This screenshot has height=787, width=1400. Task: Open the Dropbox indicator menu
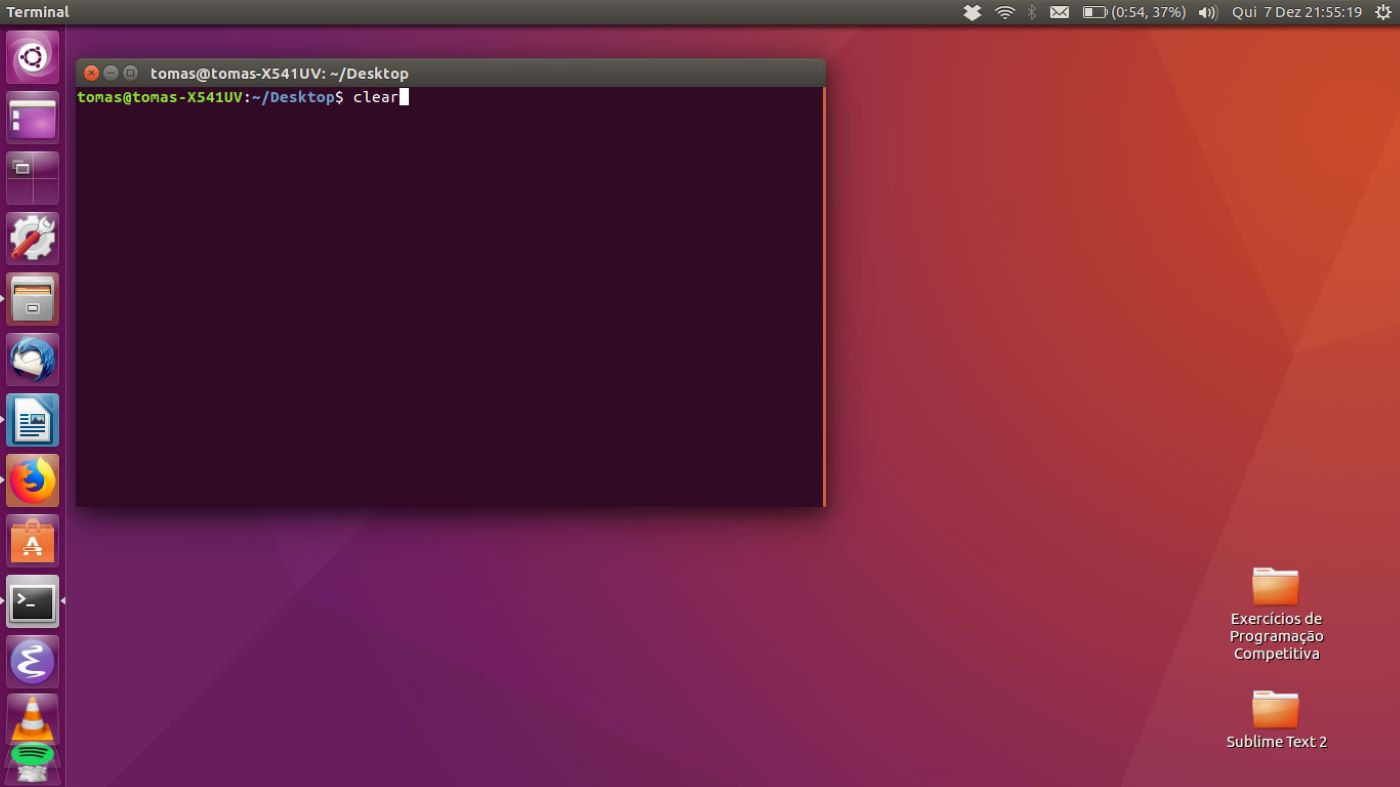point(972,12)
